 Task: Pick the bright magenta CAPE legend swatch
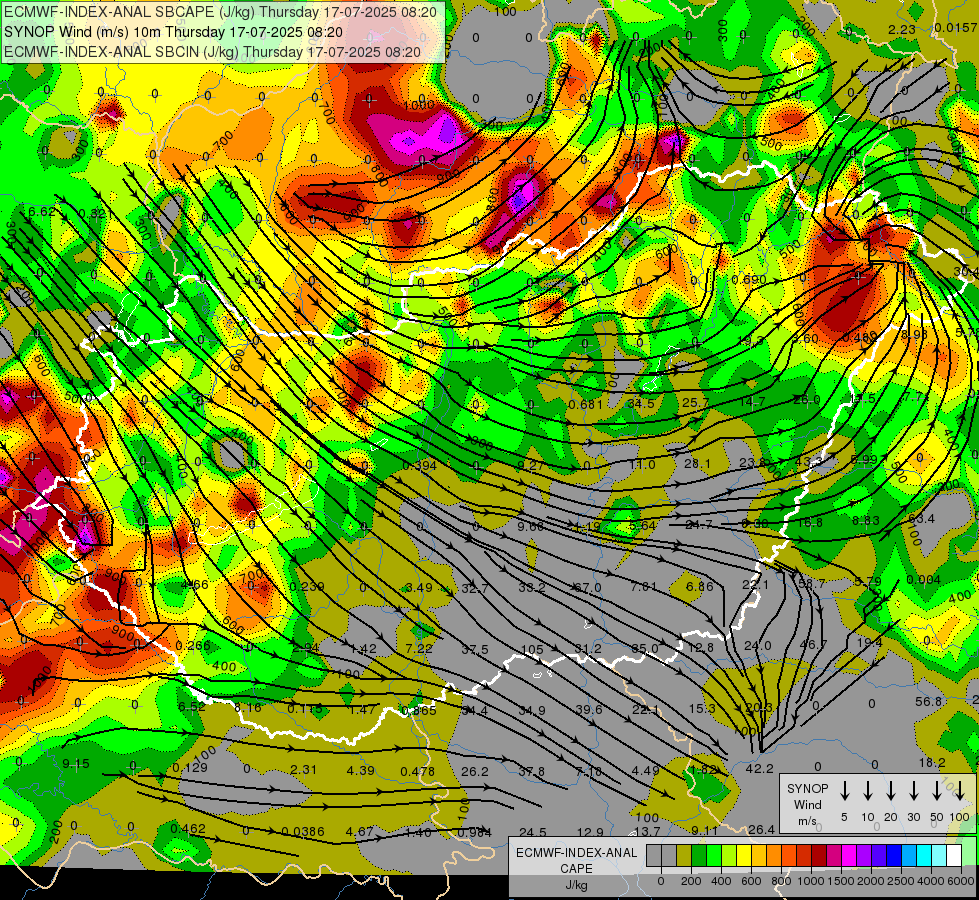[x=849, y=855]
